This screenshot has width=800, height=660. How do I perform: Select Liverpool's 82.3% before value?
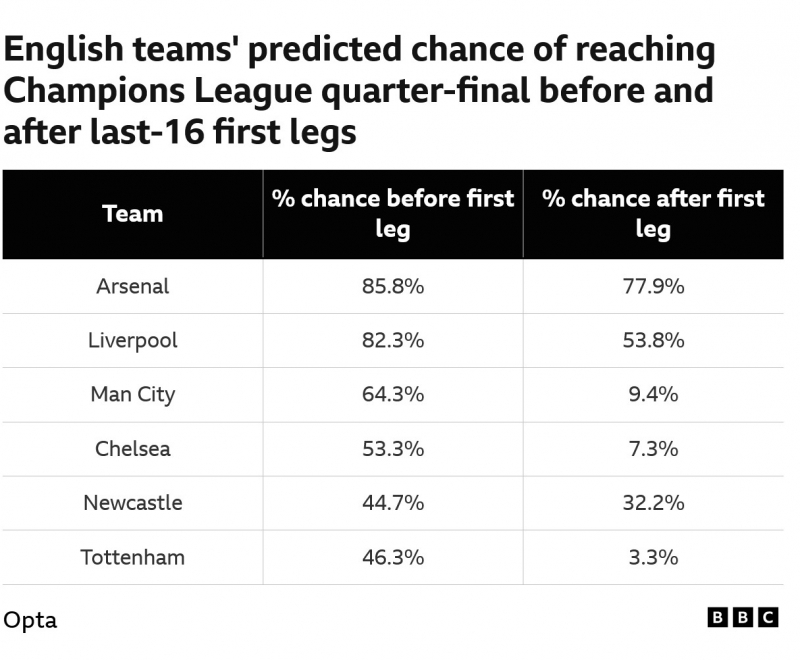pyautogui.click(x=393, y=340)
